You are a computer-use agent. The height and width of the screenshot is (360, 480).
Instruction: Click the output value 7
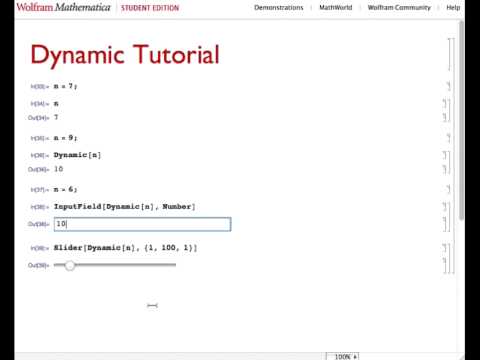click(56, 117)
